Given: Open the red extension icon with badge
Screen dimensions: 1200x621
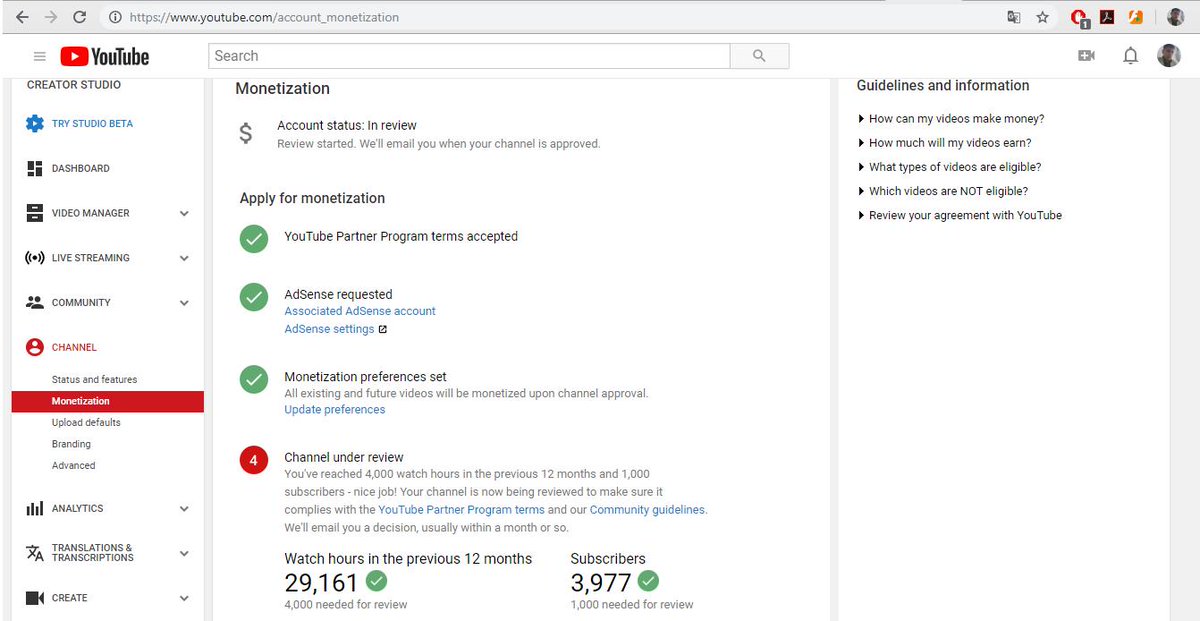Looking at the screenshot, I should (x=1079, y=17).
